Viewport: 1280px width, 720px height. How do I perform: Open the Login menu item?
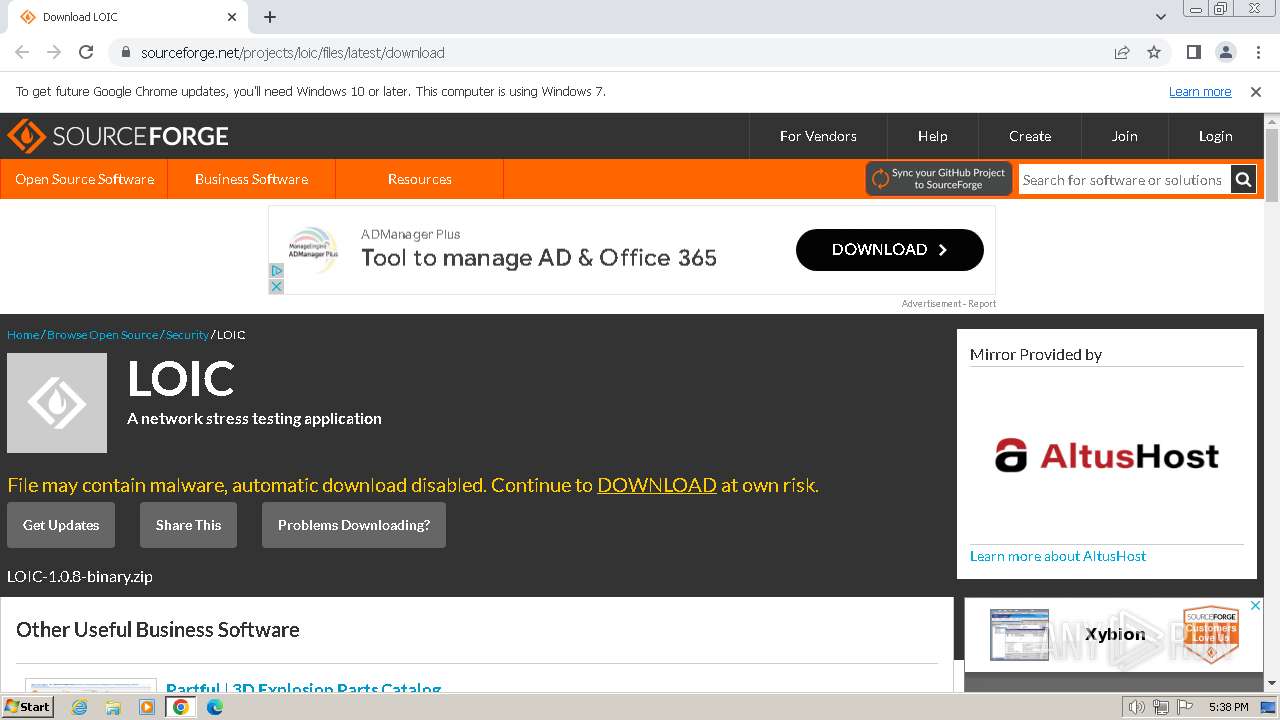[x=1216, y=136]
